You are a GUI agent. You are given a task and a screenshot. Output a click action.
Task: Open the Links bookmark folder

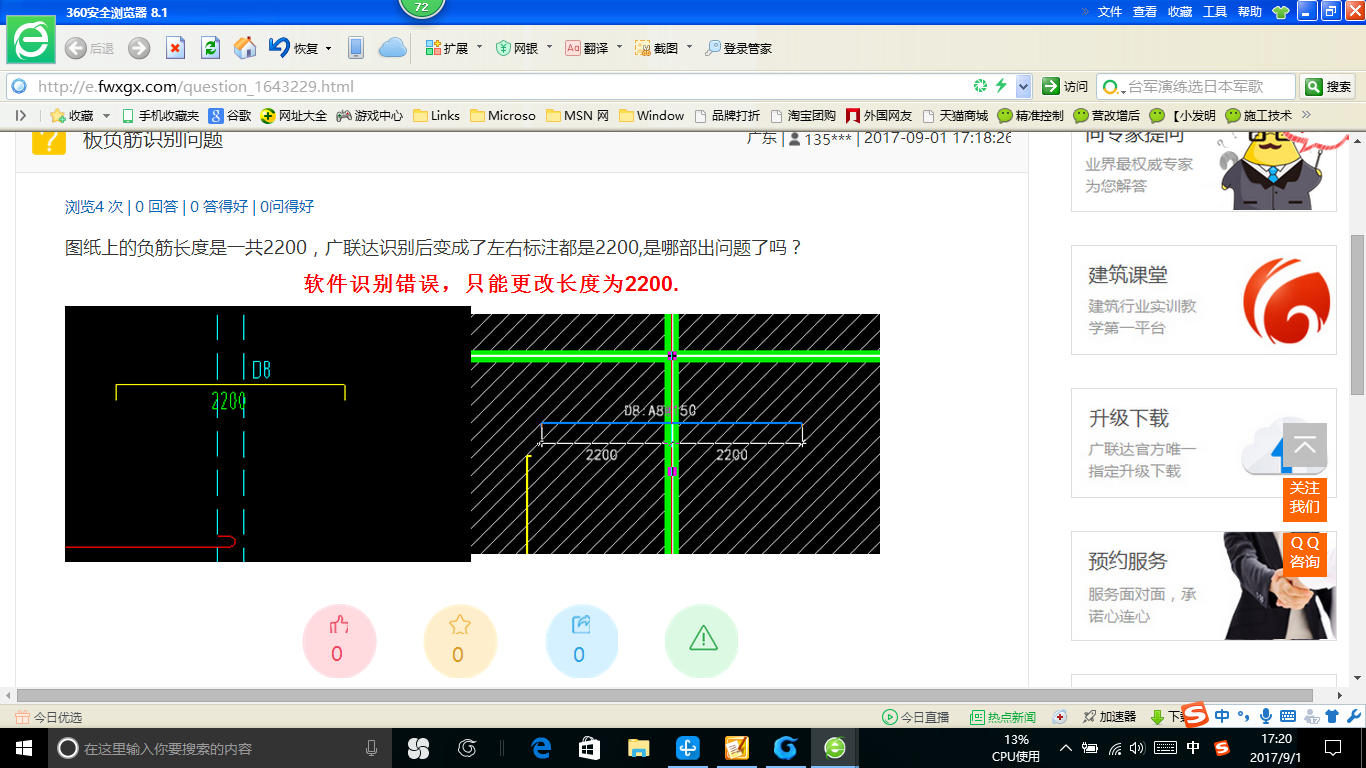(436, 116)
